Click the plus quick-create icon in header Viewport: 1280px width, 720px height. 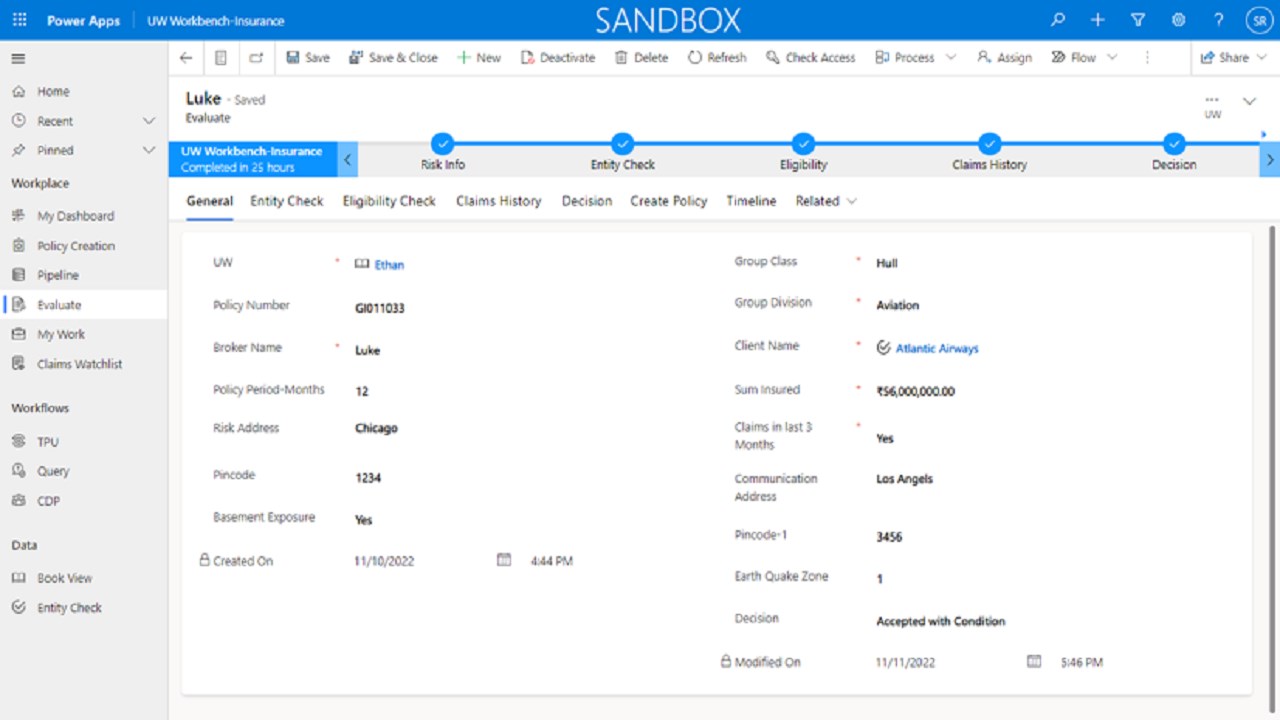pyautogui.click(x=1097, y=20)
